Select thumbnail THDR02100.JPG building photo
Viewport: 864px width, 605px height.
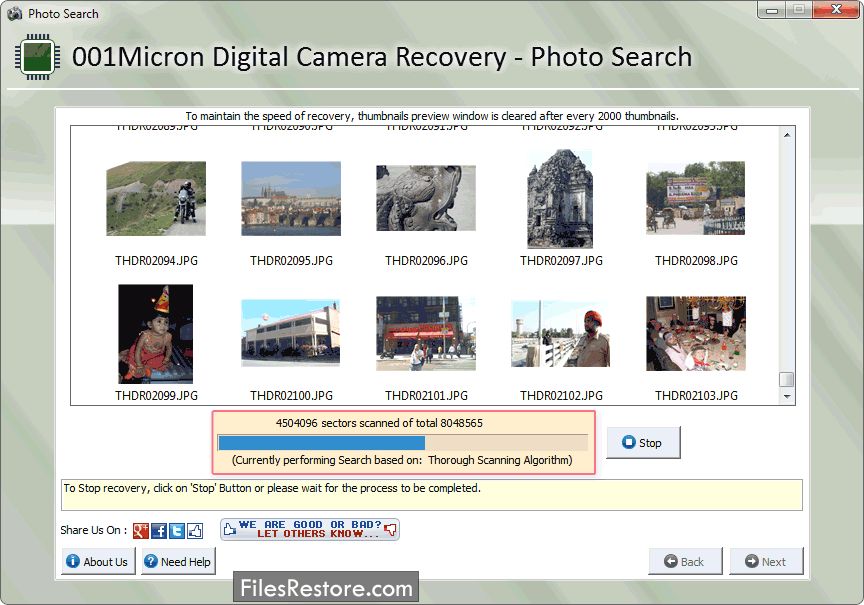click(x=290, y=333)
